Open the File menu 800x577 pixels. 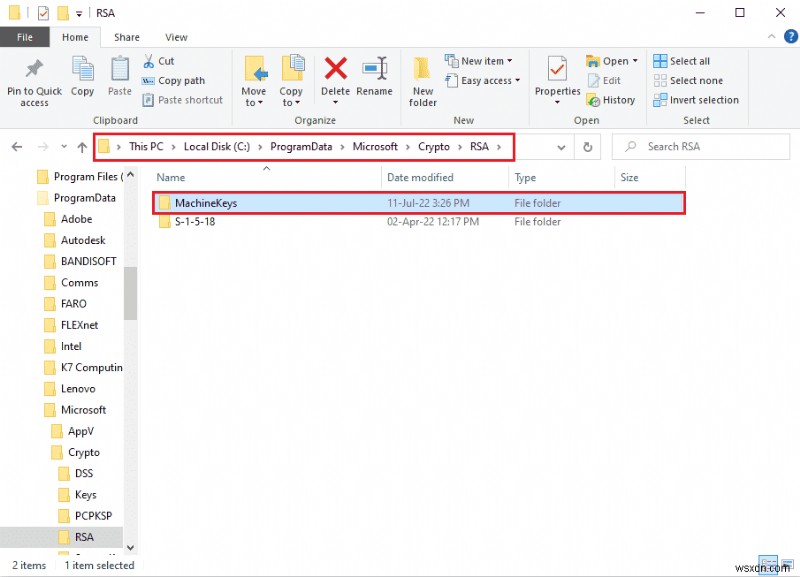(x=25, y=36)
